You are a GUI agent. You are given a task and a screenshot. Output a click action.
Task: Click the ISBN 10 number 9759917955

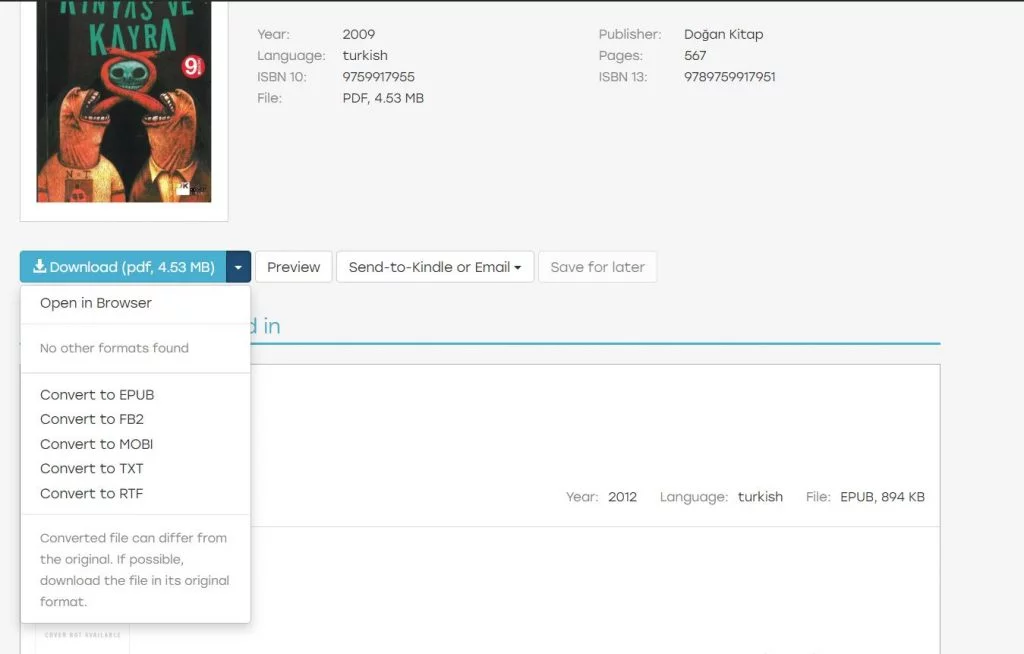pos(378,77)
